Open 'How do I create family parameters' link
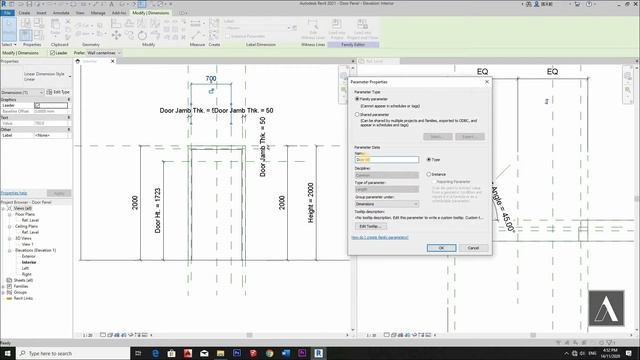This screenshot has width=640, height=360. (x=380, y=238)
